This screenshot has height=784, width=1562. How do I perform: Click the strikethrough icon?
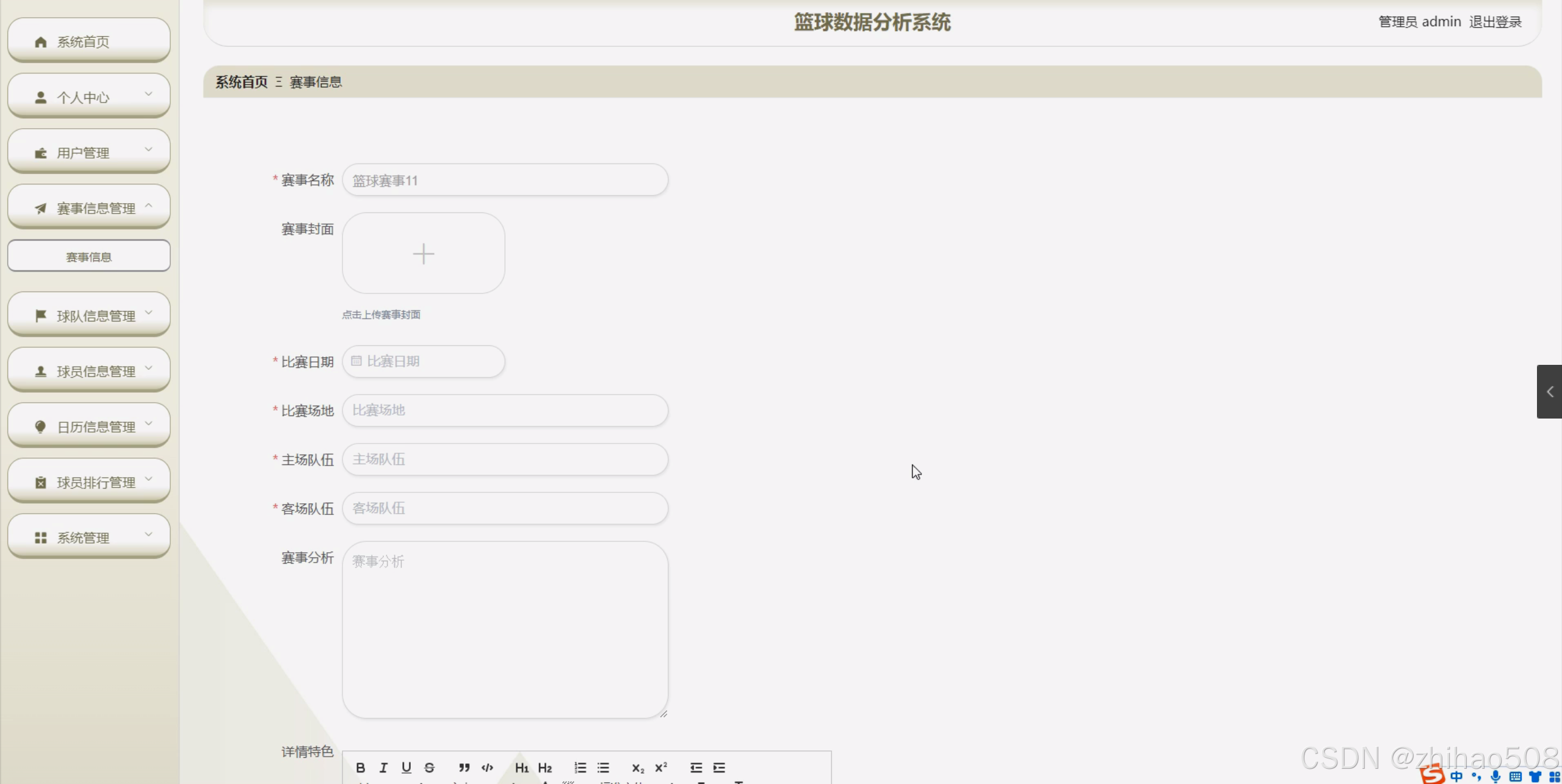click(x=429, y=768)
